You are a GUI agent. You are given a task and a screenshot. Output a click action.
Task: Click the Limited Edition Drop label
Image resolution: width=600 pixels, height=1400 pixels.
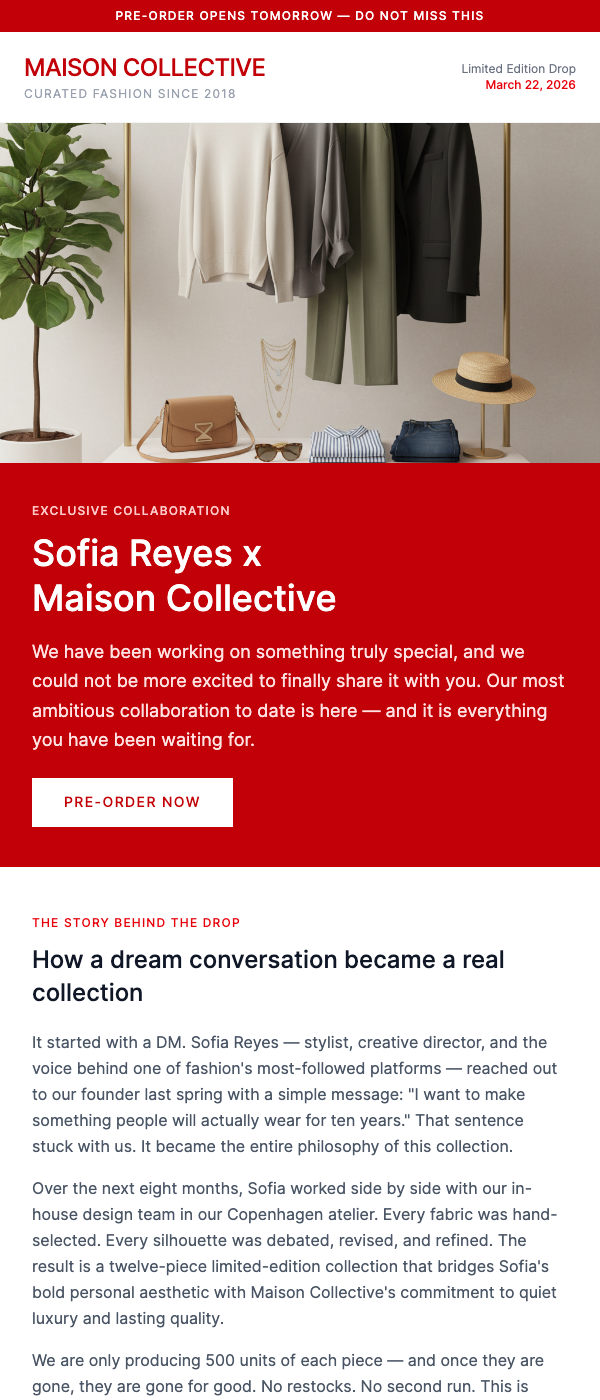click(x=517, y=68)
